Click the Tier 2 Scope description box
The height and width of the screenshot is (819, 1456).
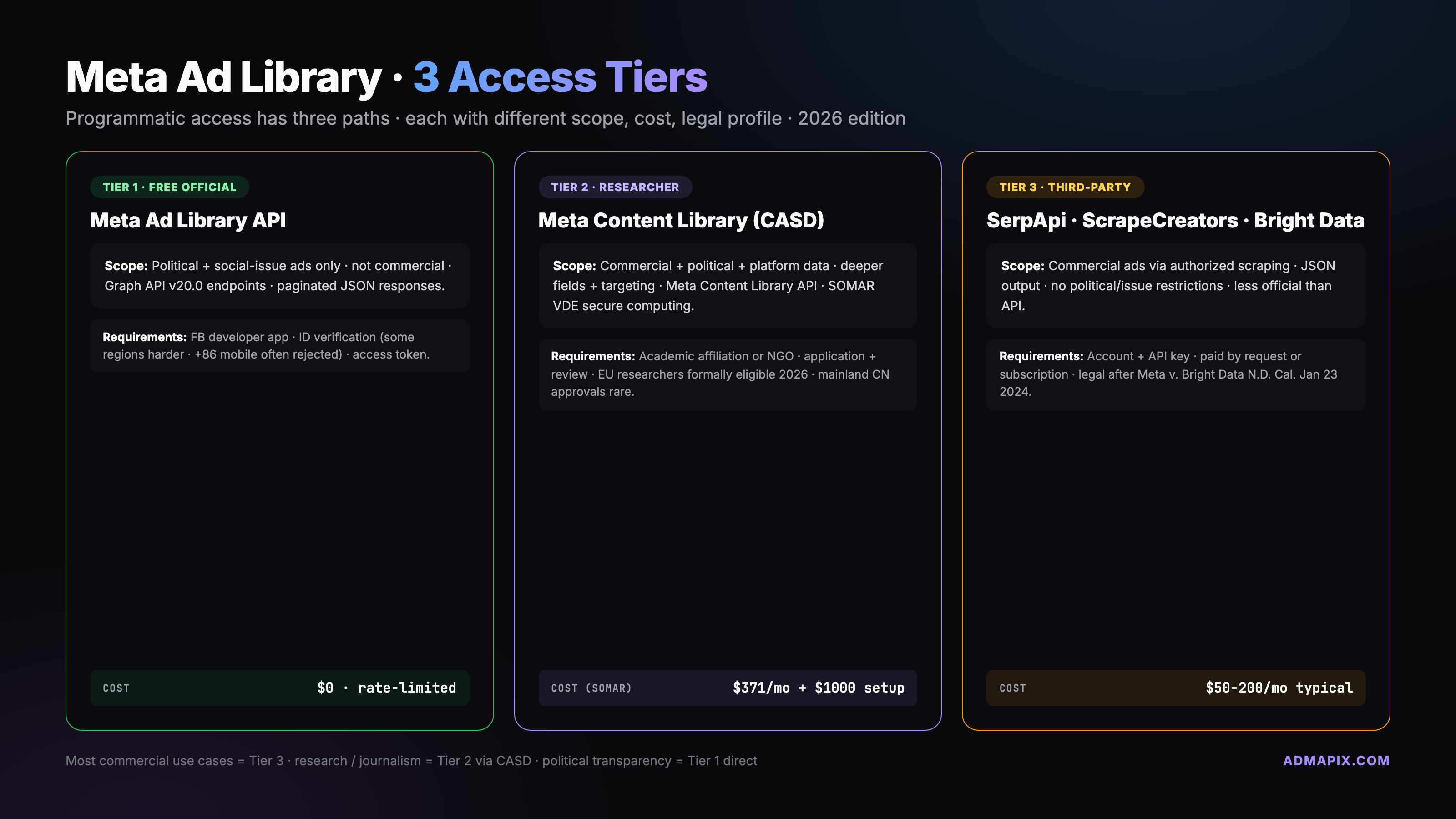(727, 285)
